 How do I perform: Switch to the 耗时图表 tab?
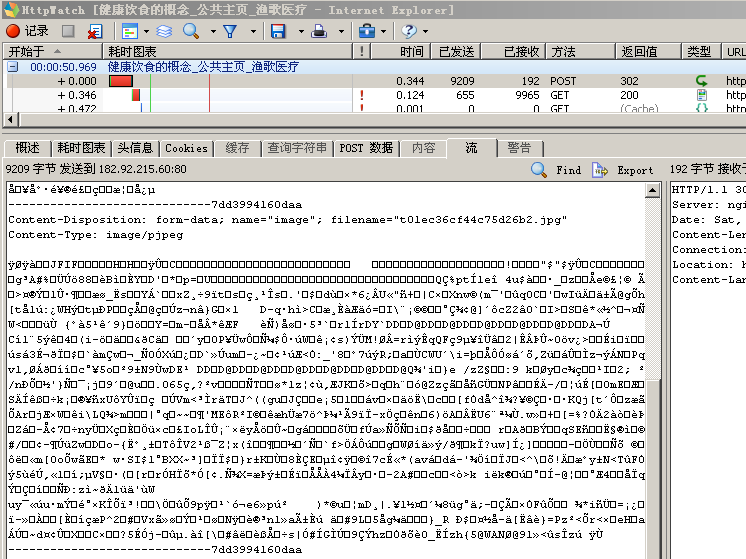pyautogui.click(x=81, y=148)
